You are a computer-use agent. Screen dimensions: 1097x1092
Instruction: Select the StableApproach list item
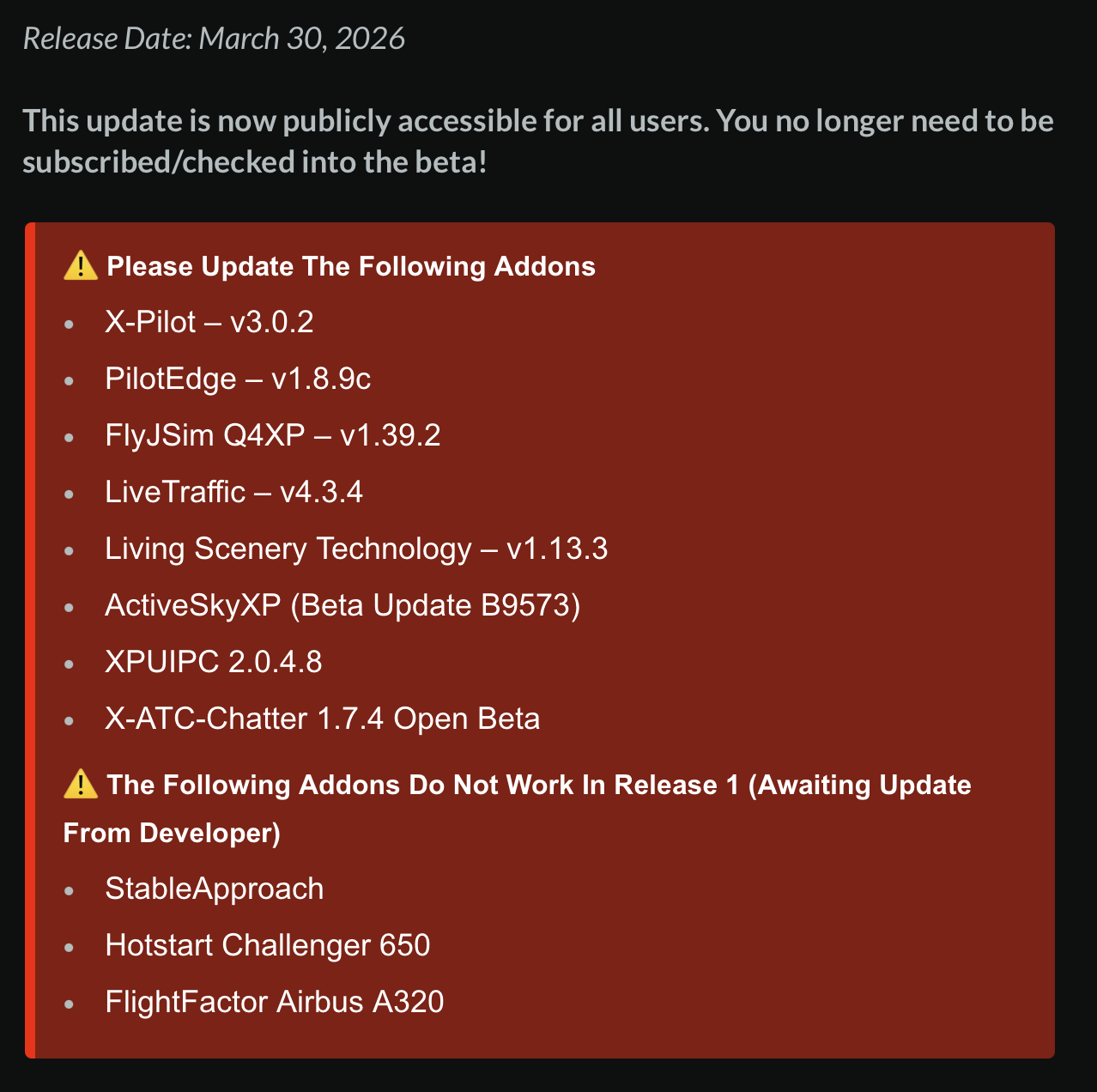[214, 889]
